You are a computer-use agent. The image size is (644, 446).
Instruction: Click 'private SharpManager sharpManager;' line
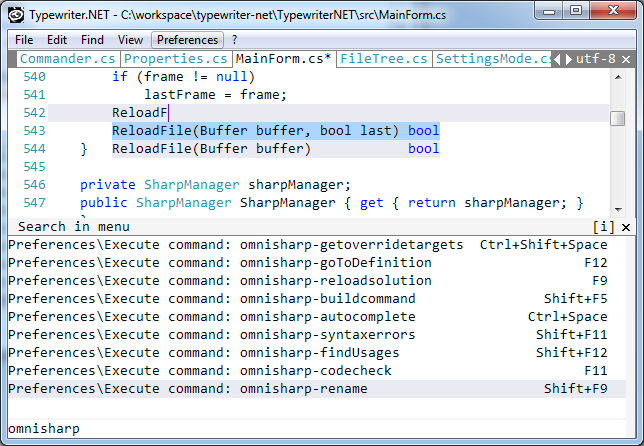tap(215, 185)
